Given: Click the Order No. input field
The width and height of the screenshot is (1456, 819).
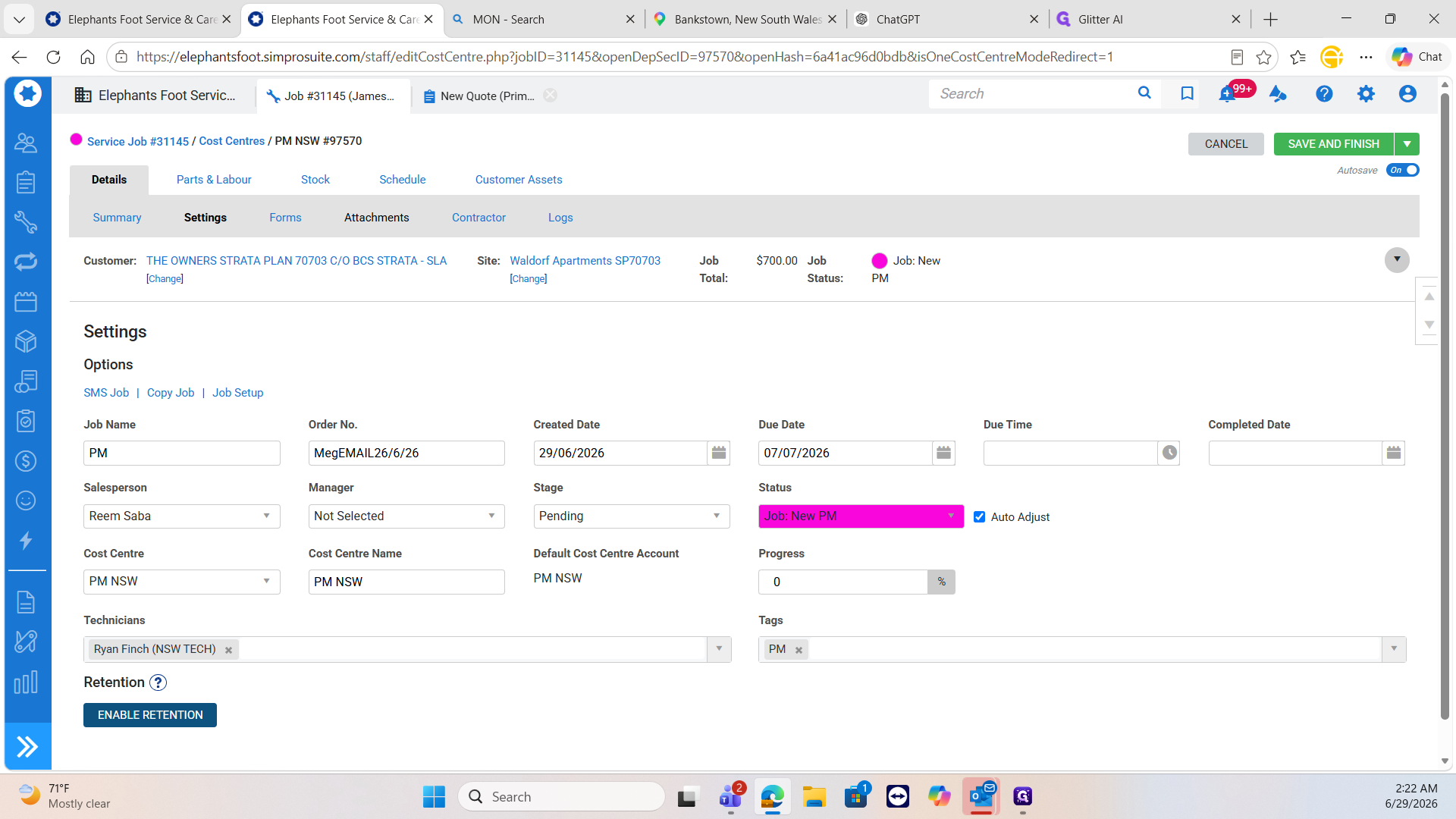Looking at the screenshot, I should pyautogui.click(x=406, y=453).
